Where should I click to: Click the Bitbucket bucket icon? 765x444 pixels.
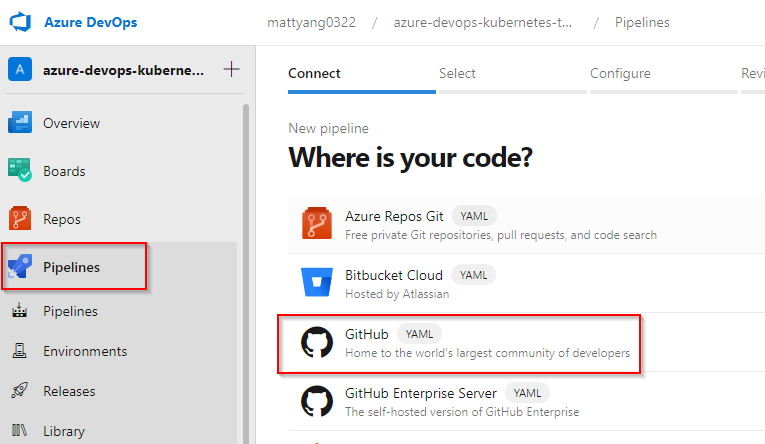[317, 282]
